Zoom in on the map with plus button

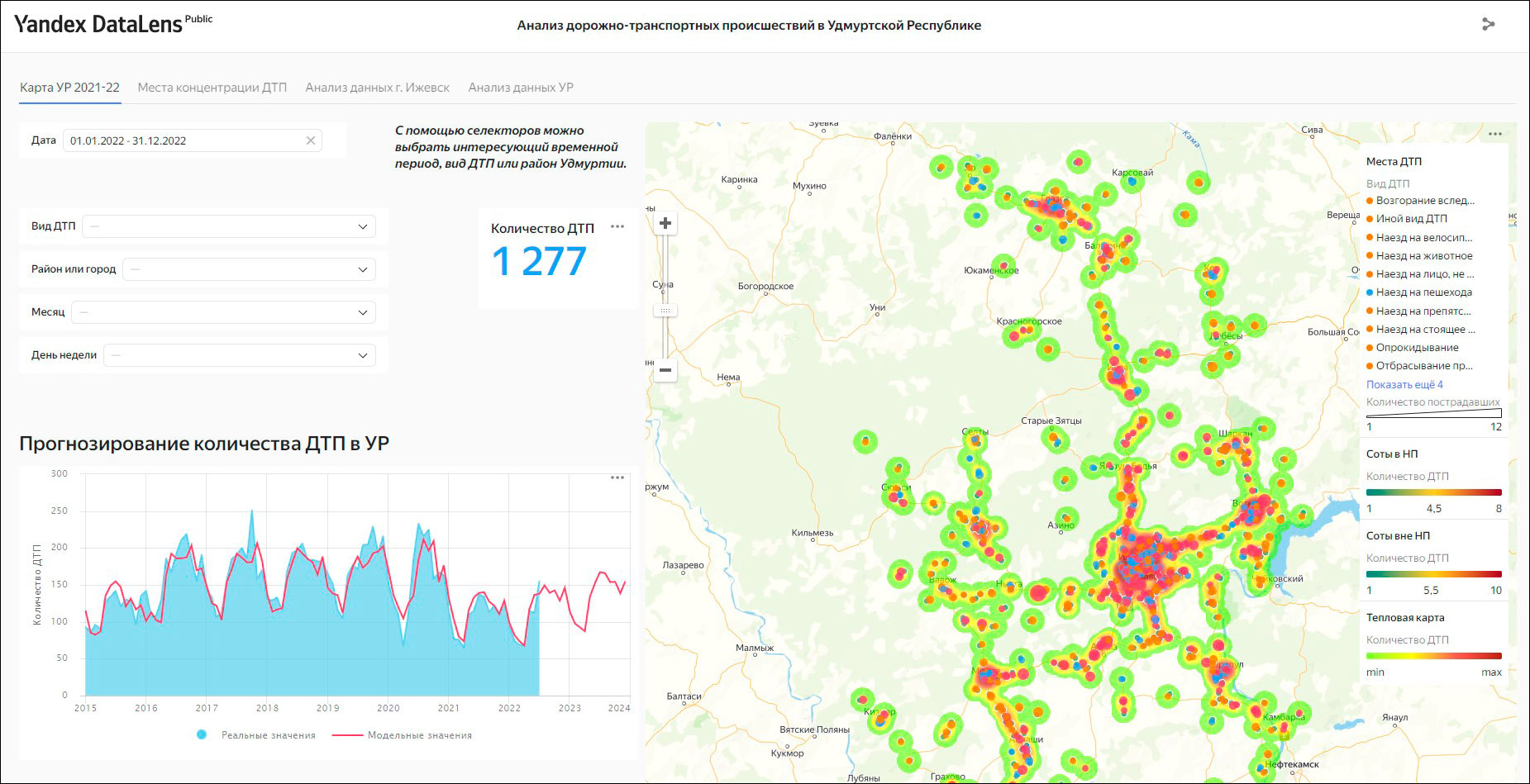[x=665, y=224]
